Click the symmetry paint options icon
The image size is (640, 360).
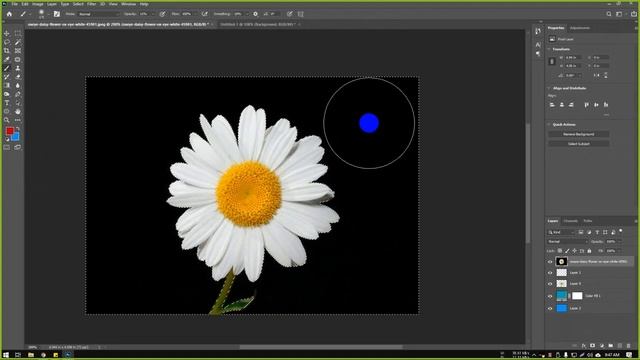[300, 14]
